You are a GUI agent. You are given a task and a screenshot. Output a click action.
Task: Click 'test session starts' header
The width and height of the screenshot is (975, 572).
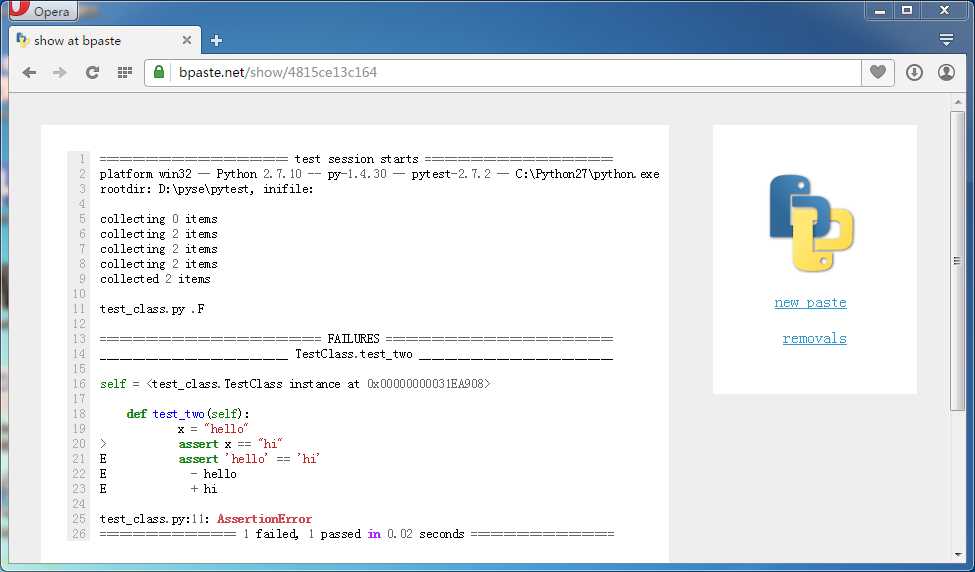point(356,159)
